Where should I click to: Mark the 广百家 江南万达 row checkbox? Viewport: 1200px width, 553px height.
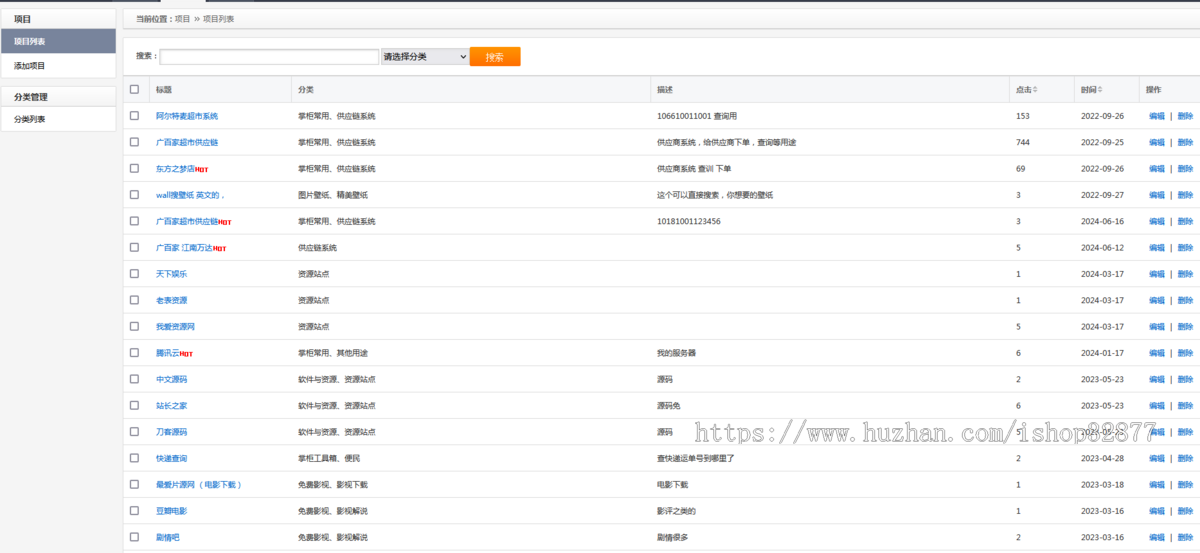click(x=135, y=247)
